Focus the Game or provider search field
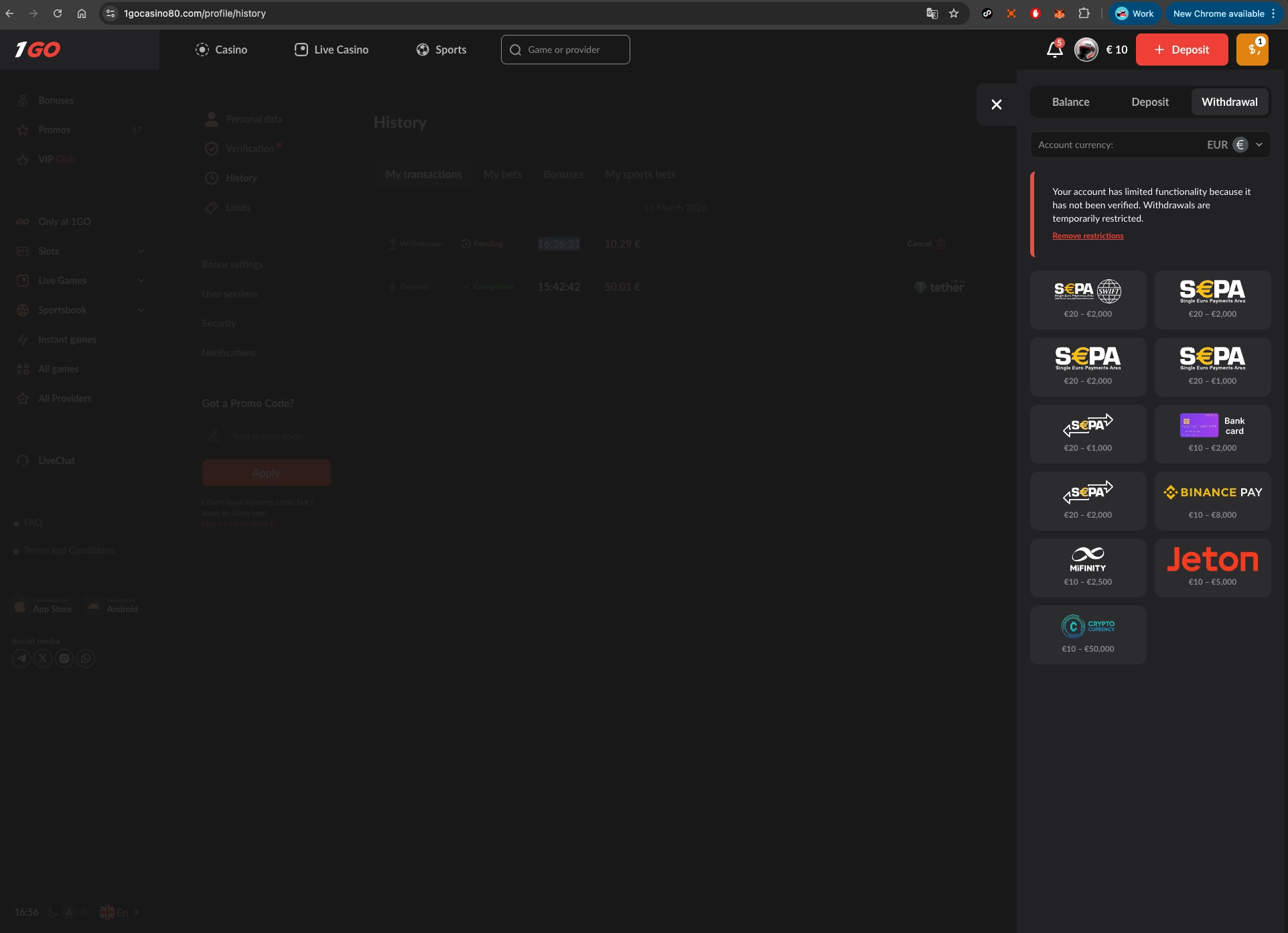Screen dimensions: 1288x933 point(565,50)
